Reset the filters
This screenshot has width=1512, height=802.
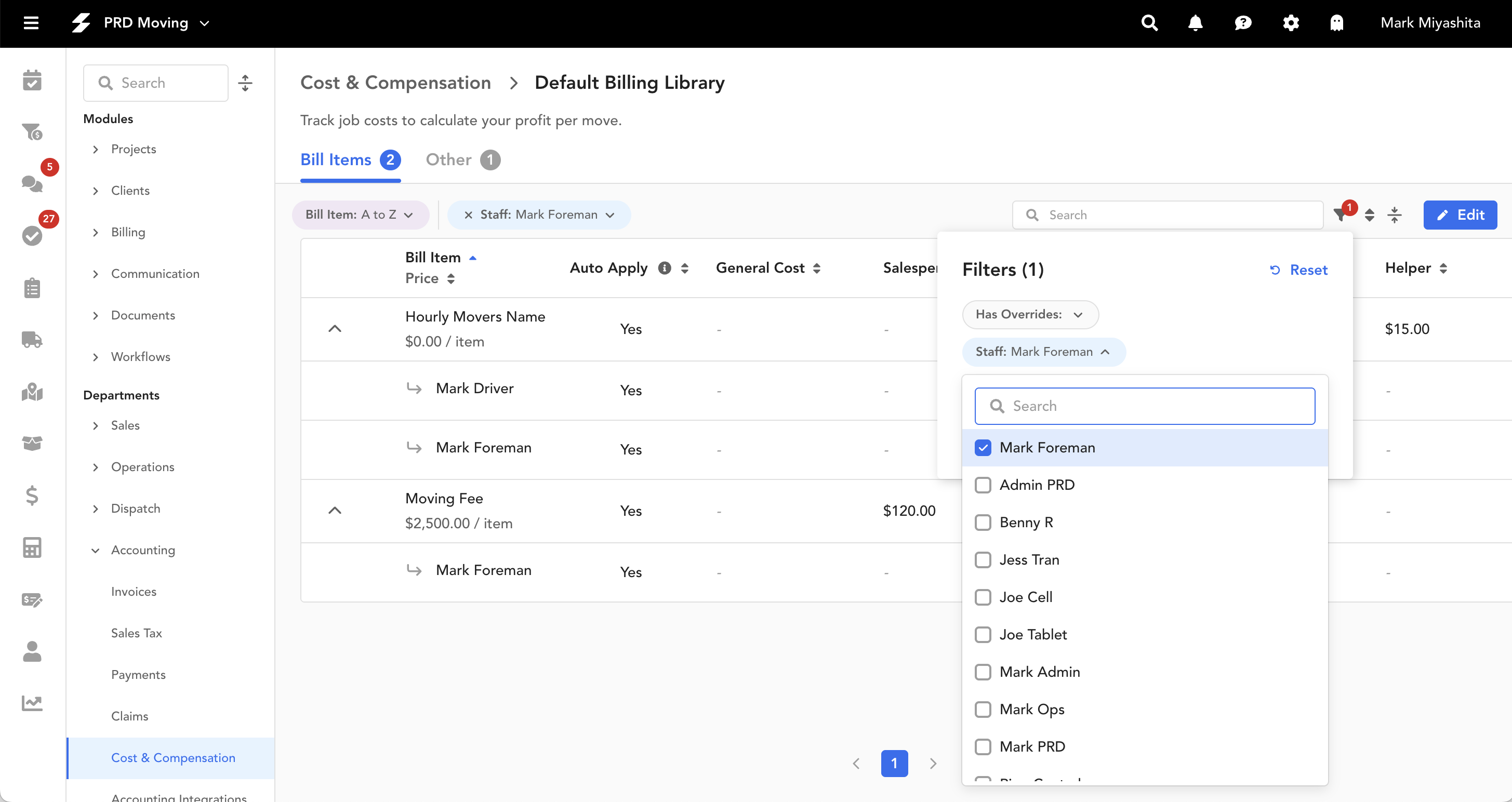(x=1298, y=270)
